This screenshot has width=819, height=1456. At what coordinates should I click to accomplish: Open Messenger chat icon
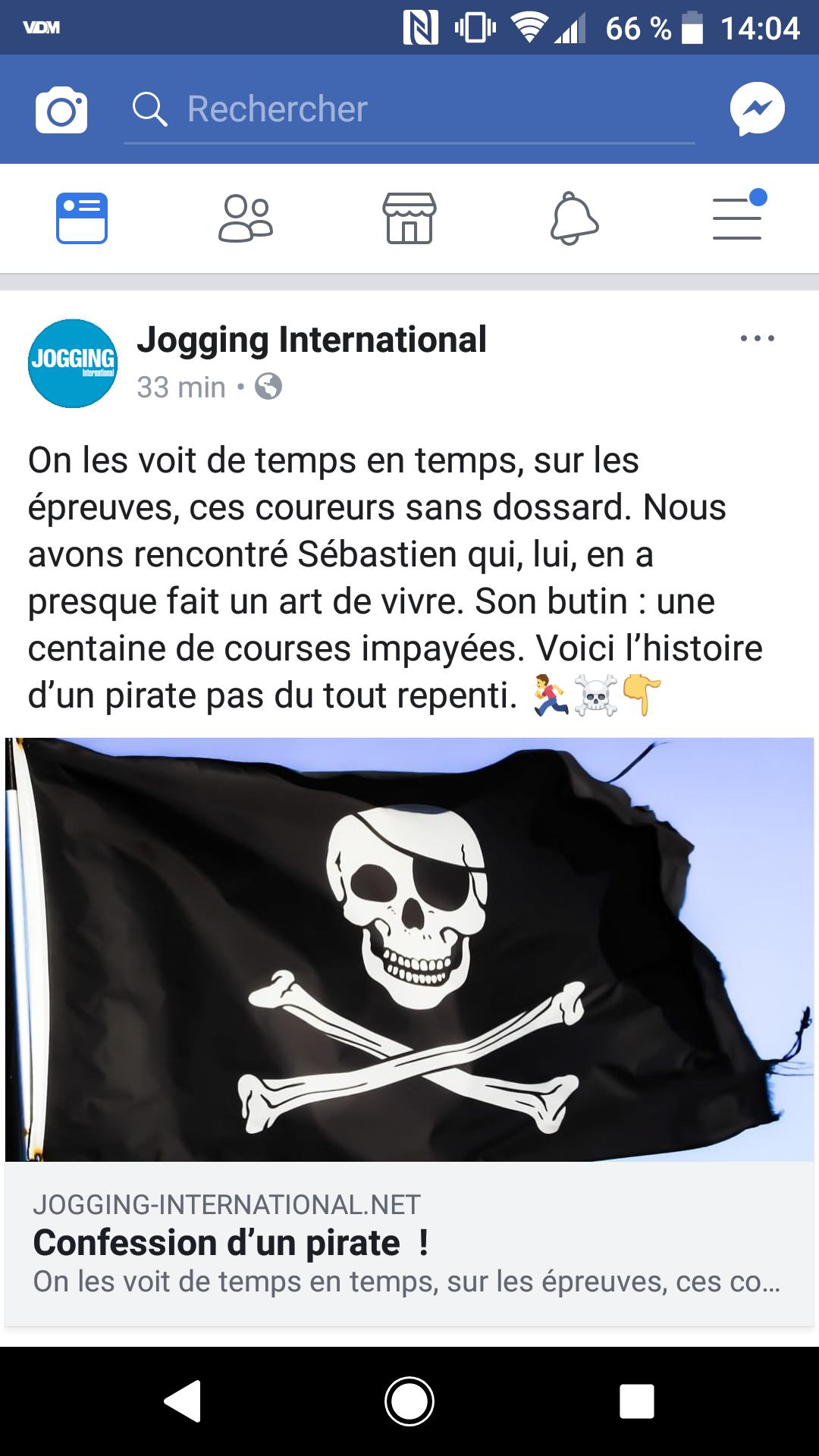(757, 108)
